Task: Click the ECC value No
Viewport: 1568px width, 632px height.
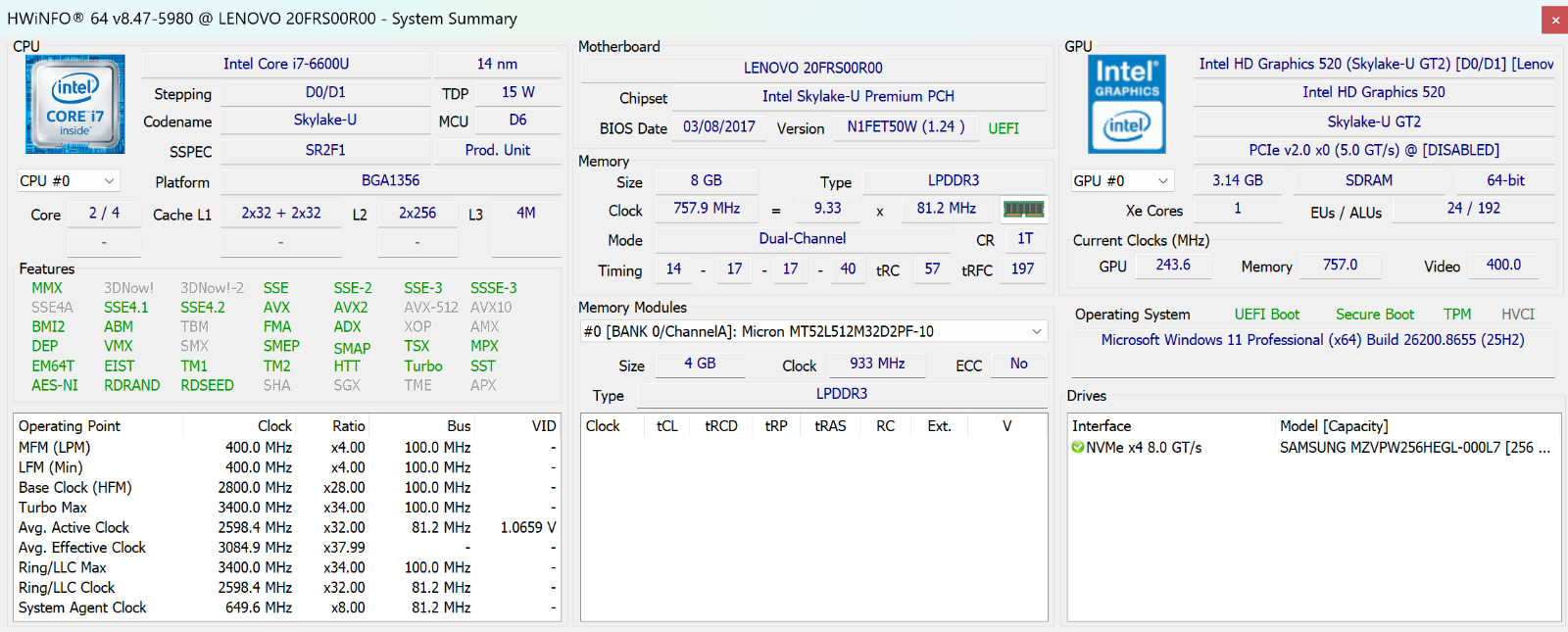Action: tap(1019, 363)
